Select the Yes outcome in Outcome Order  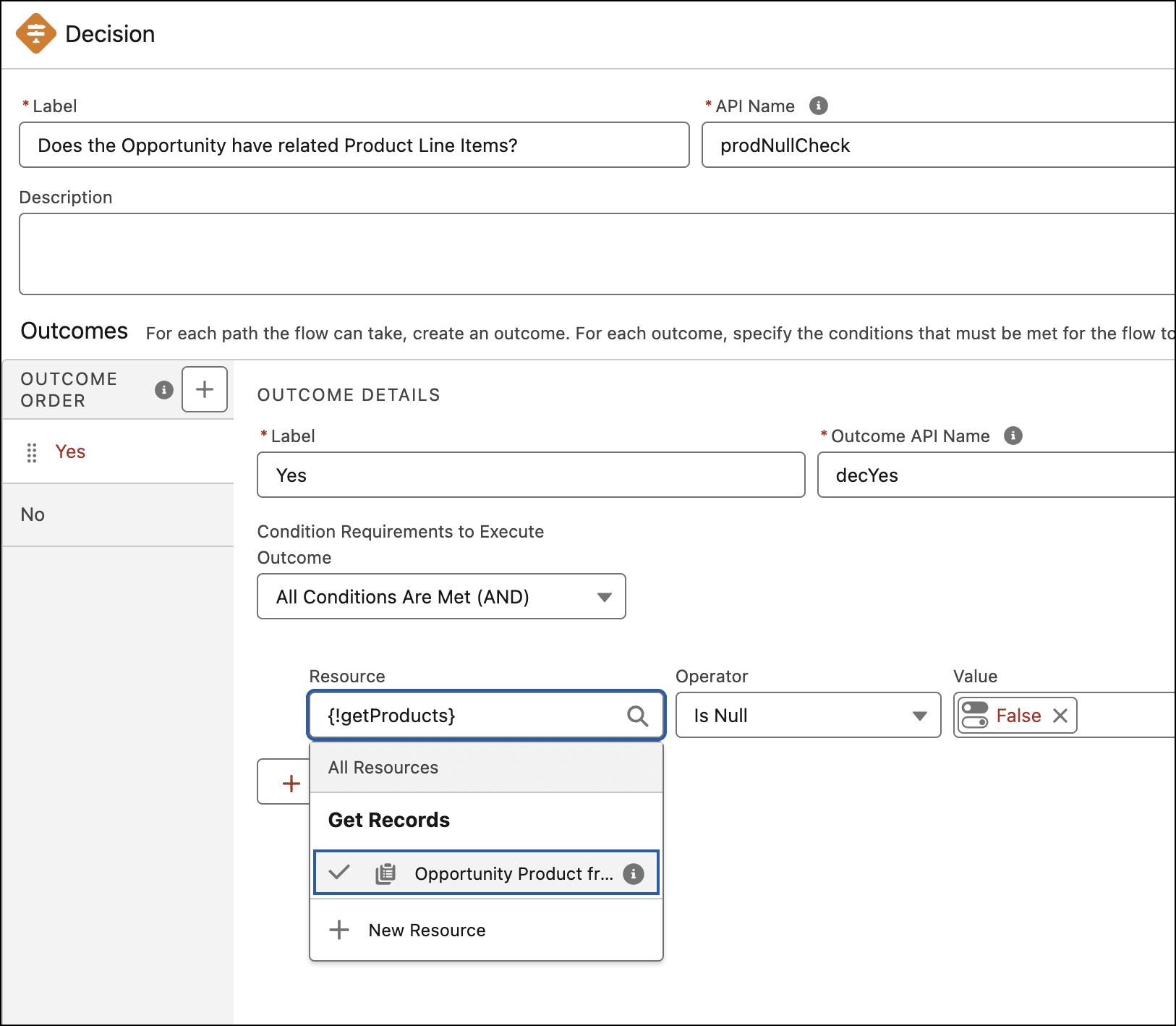(69, 451)
